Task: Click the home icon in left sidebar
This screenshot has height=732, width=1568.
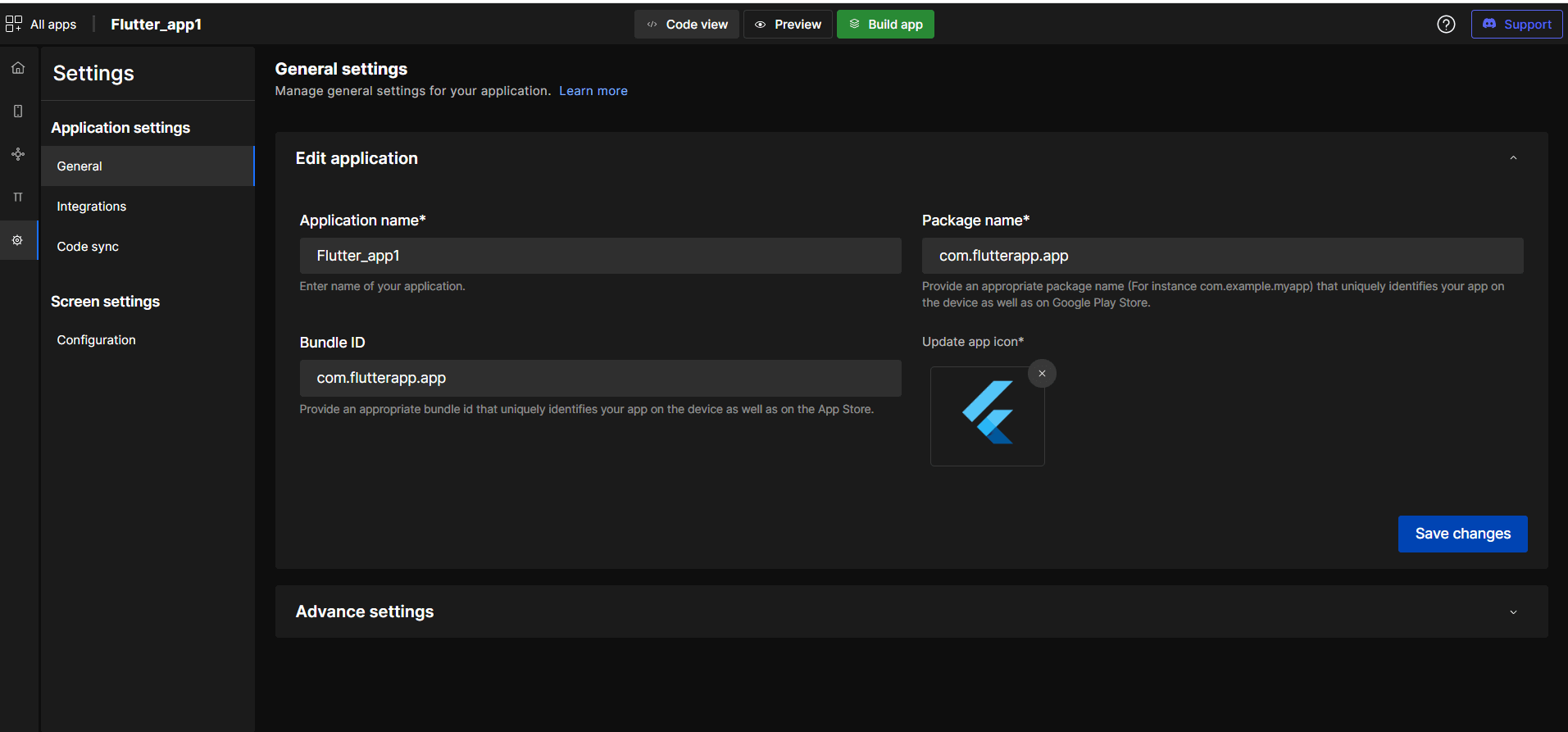Action: tap(18, 68)
